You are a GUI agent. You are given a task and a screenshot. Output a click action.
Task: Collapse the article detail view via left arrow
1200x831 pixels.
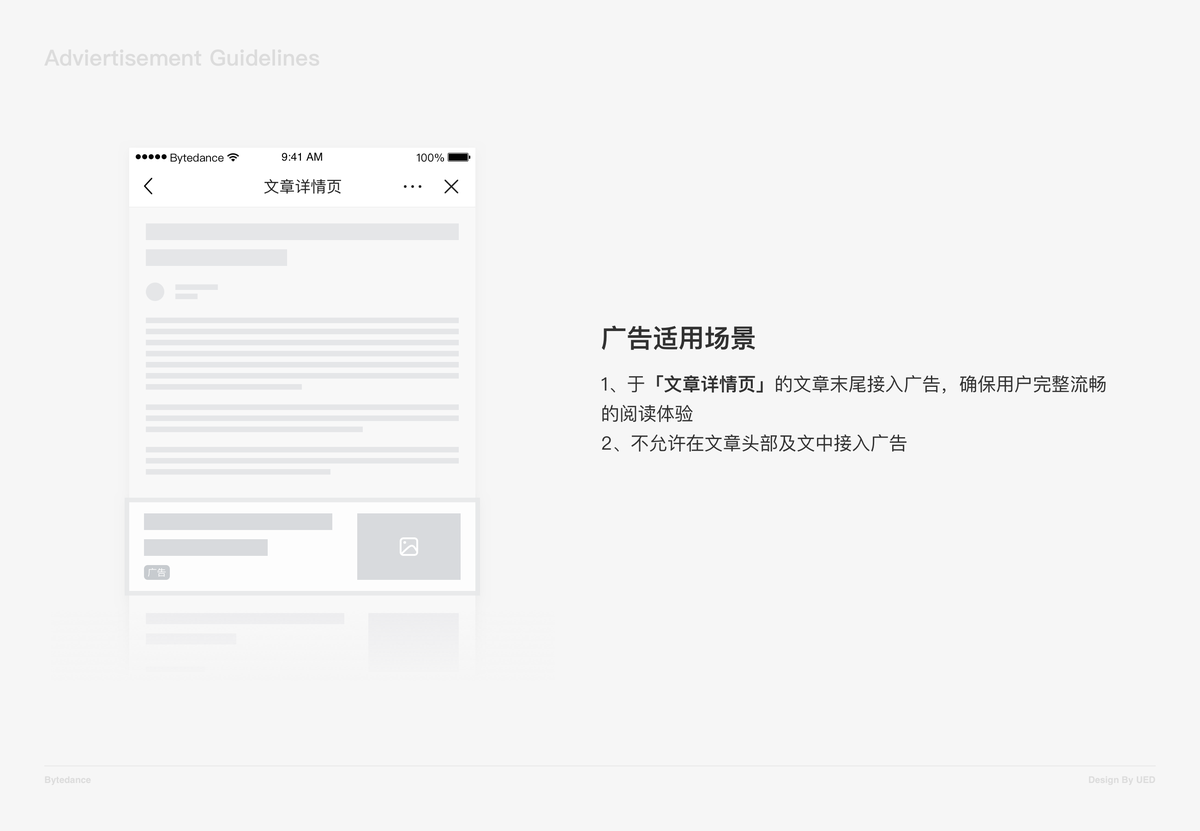[148, 186]
